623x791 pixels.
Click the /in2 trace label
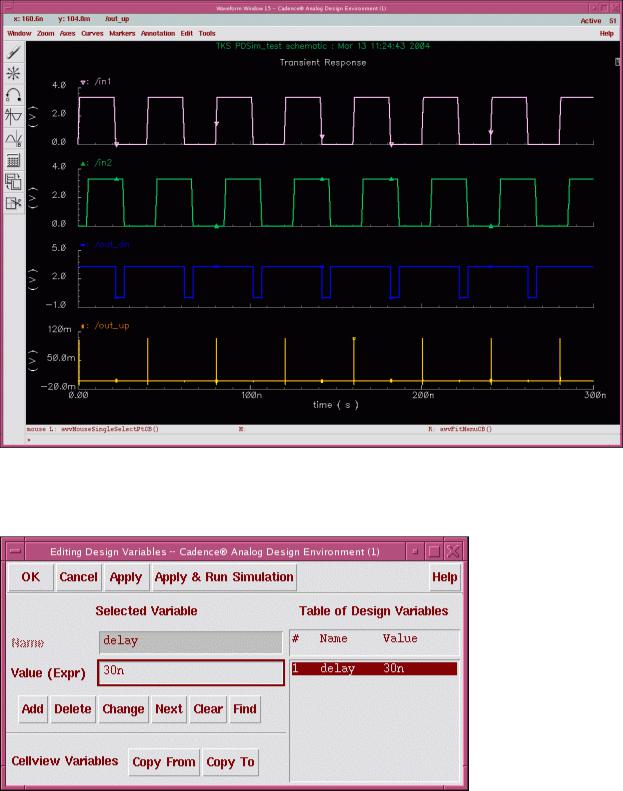(x=103, y=162)
